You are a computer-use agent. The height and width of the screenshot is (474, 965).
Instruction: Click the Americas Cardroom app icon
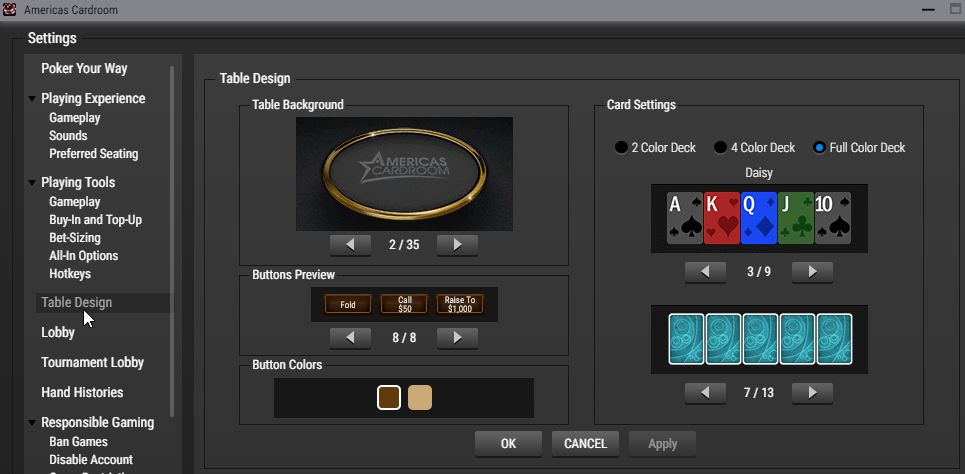(x=9, y=10)
